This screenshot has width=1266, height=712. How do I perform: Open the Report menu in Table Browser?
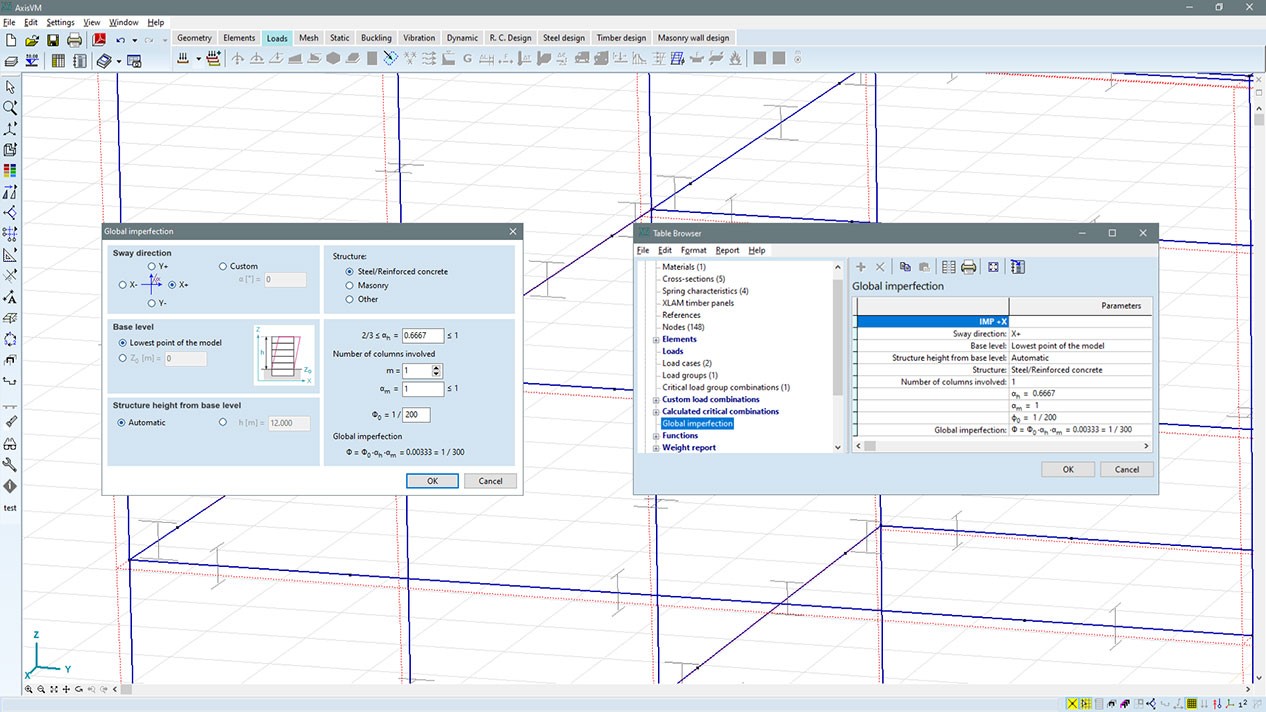coord(727,250)
